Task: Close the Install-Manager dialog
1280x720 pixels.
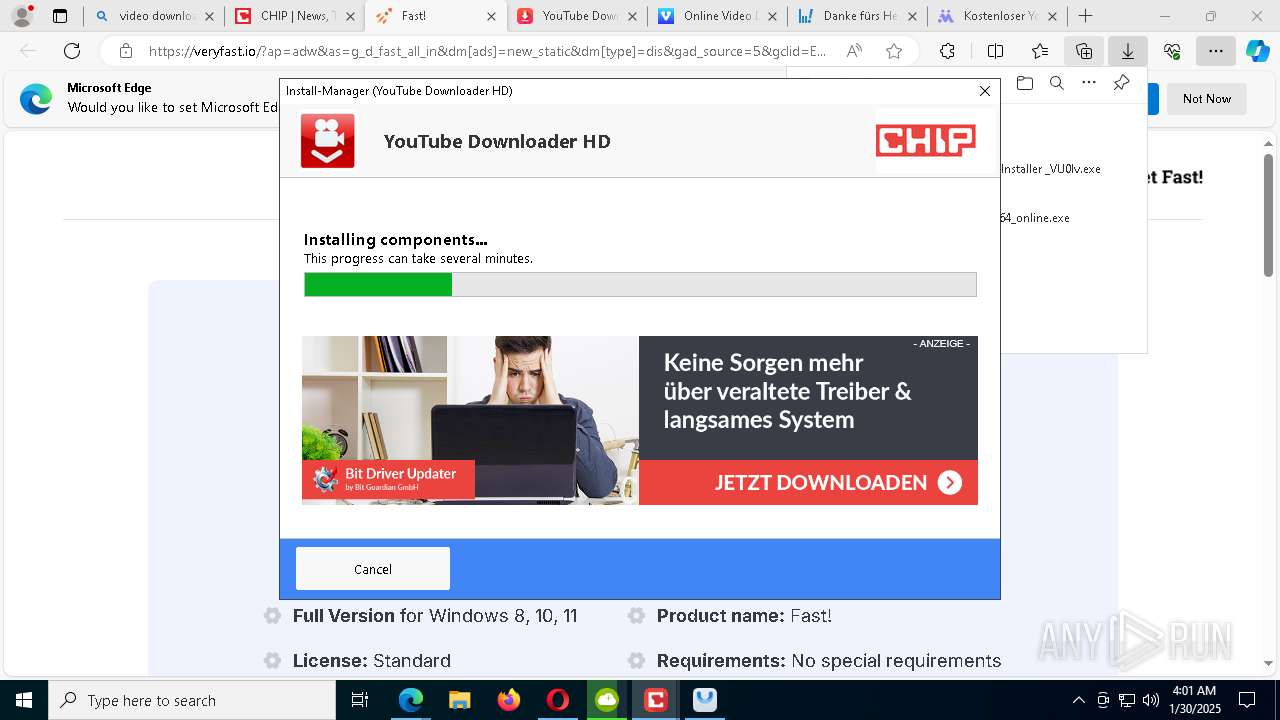Action: [x=984, y=91]
